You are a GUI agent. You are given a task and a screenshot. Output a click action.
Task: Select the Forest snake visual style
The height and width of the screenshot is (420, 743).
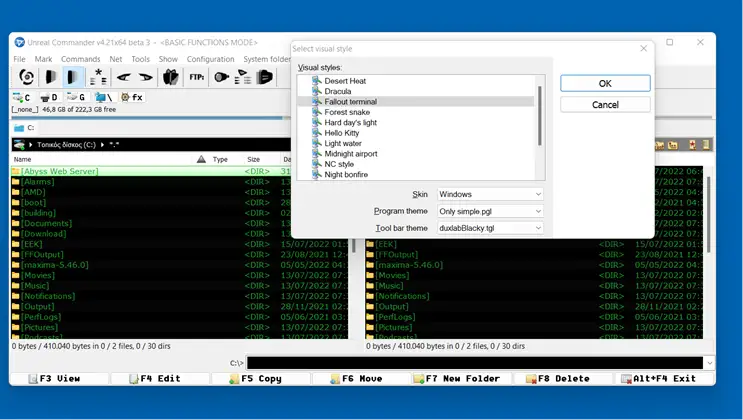pos(347,112)
